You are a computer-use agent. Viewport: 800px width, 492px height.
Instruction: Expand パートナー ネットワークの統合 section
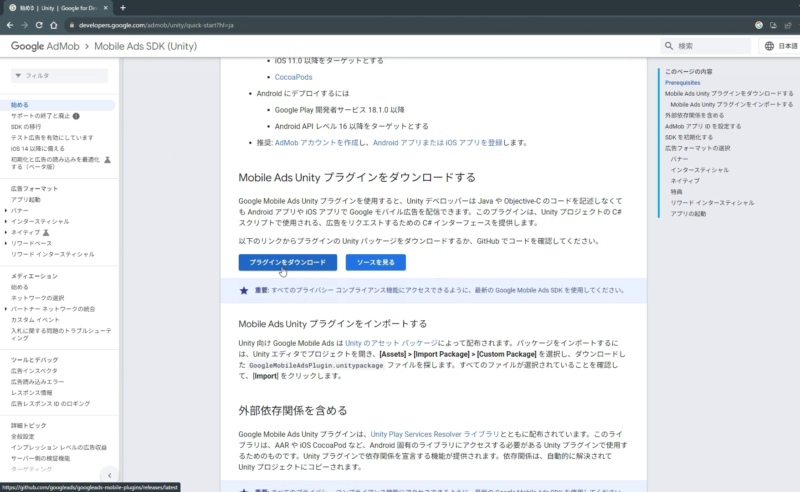(x=6, y=309)
